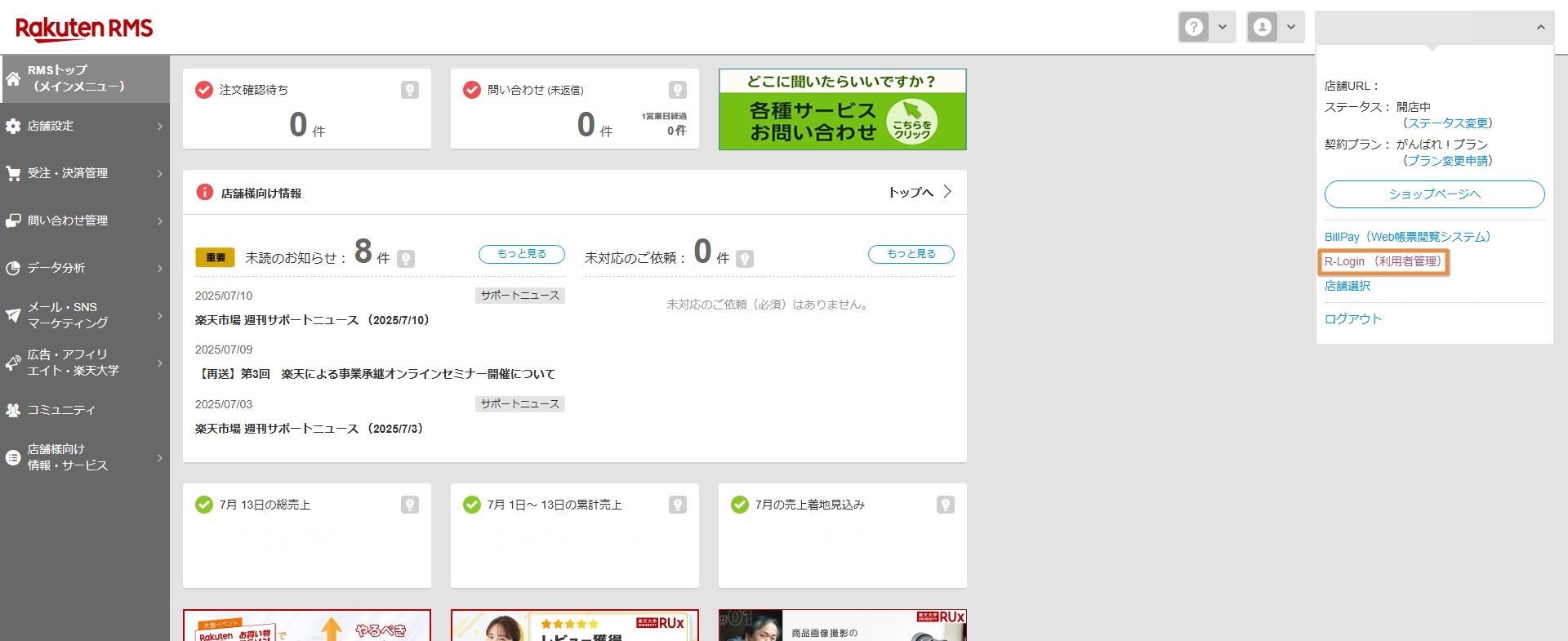Click the hint bulb on 問い合わせ(未返信) card

click(x=678, y=90)
